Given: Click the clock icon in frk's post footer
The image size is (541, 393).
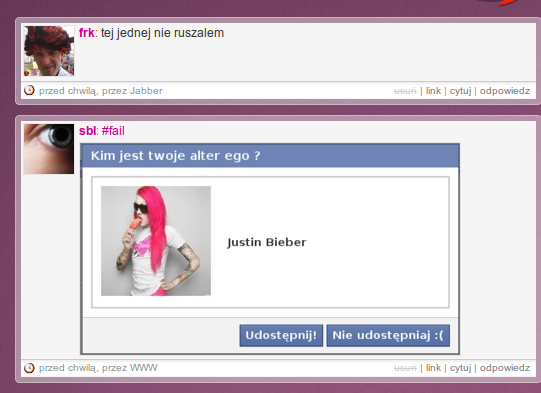Looking at the screenshot, I should 29,90.
